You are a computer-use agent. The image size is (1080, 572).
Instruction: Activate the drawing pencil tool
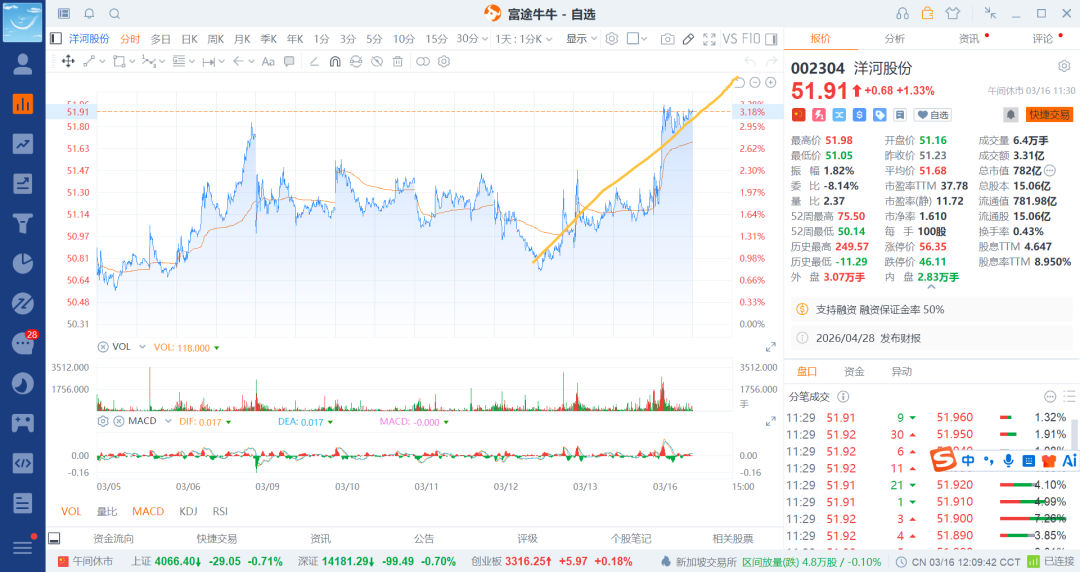(688, 39)
